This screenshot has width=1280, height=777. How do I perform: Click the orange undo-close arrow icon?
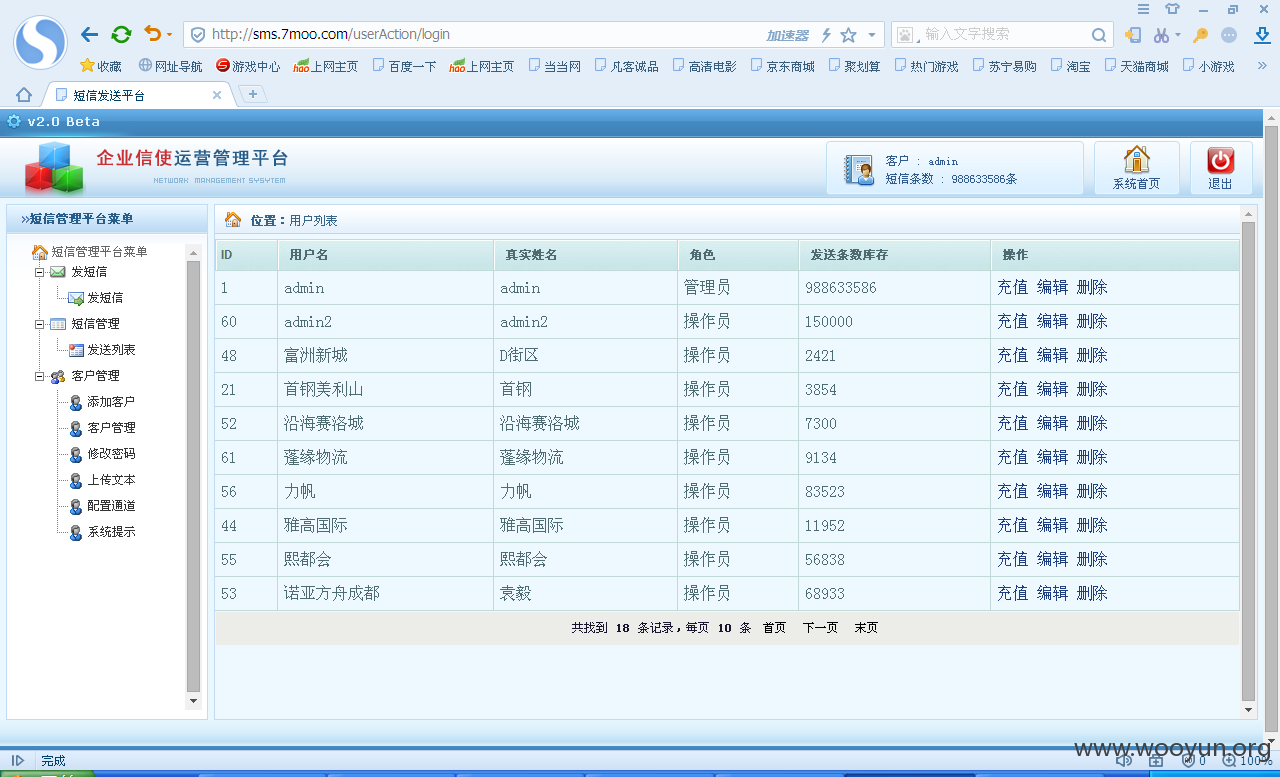click(x=152, y=34)
